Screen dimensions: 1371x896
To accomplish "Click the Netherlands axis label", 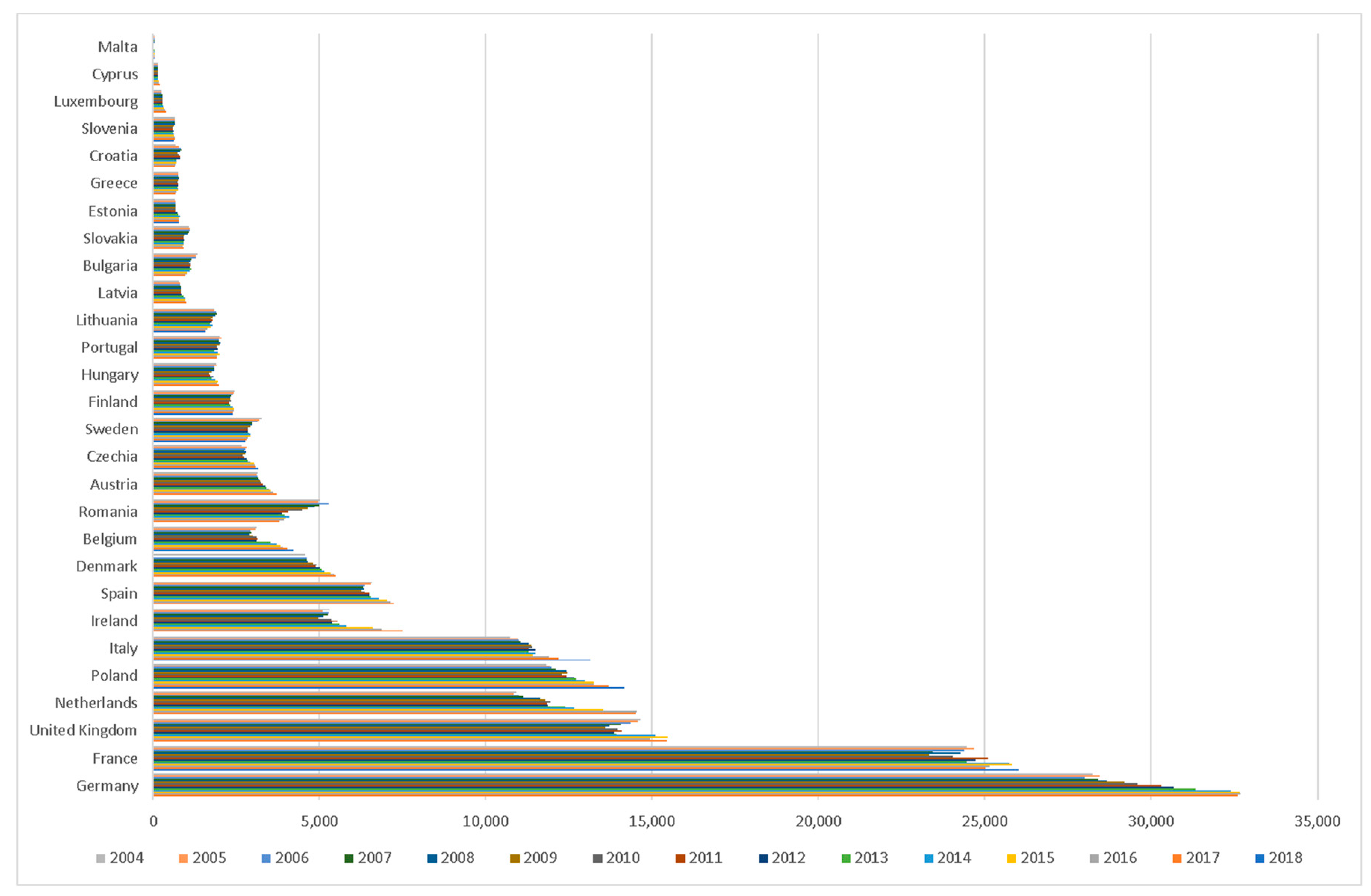I will pyautogui.click(x=96, y=703).
